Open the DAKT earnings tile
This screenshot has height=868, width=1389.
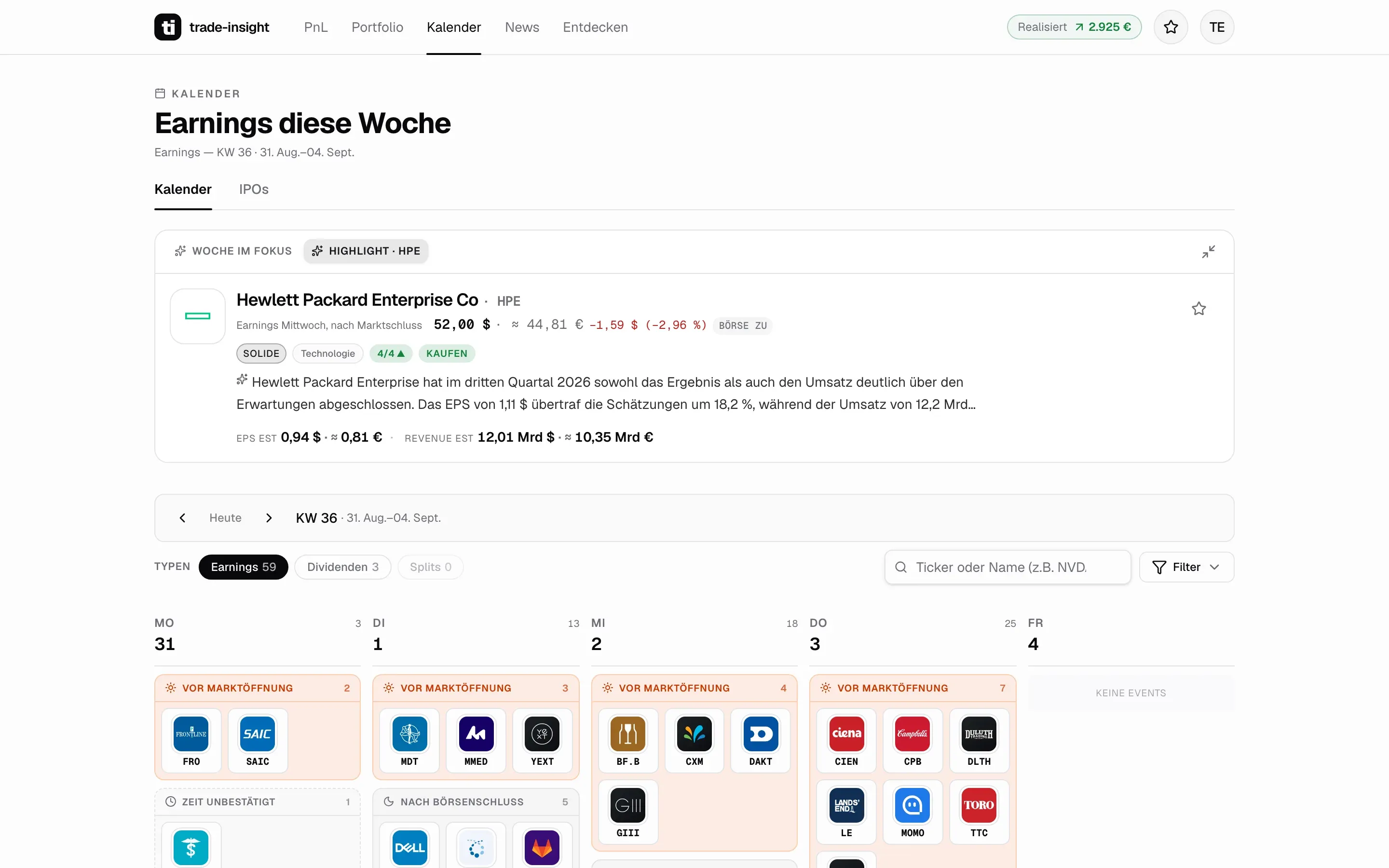click(761, 741)
